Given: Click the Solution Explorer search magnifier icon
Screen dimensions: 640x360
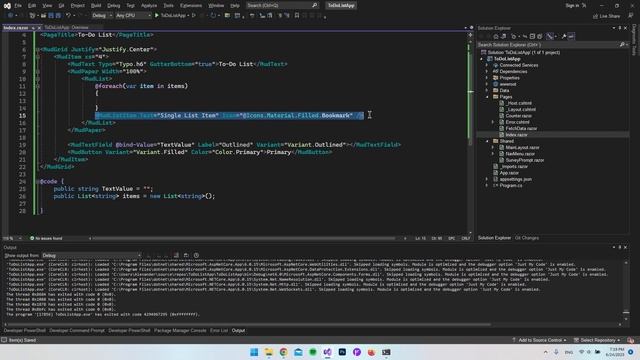Looking at the screenshot, I should 622,44.
